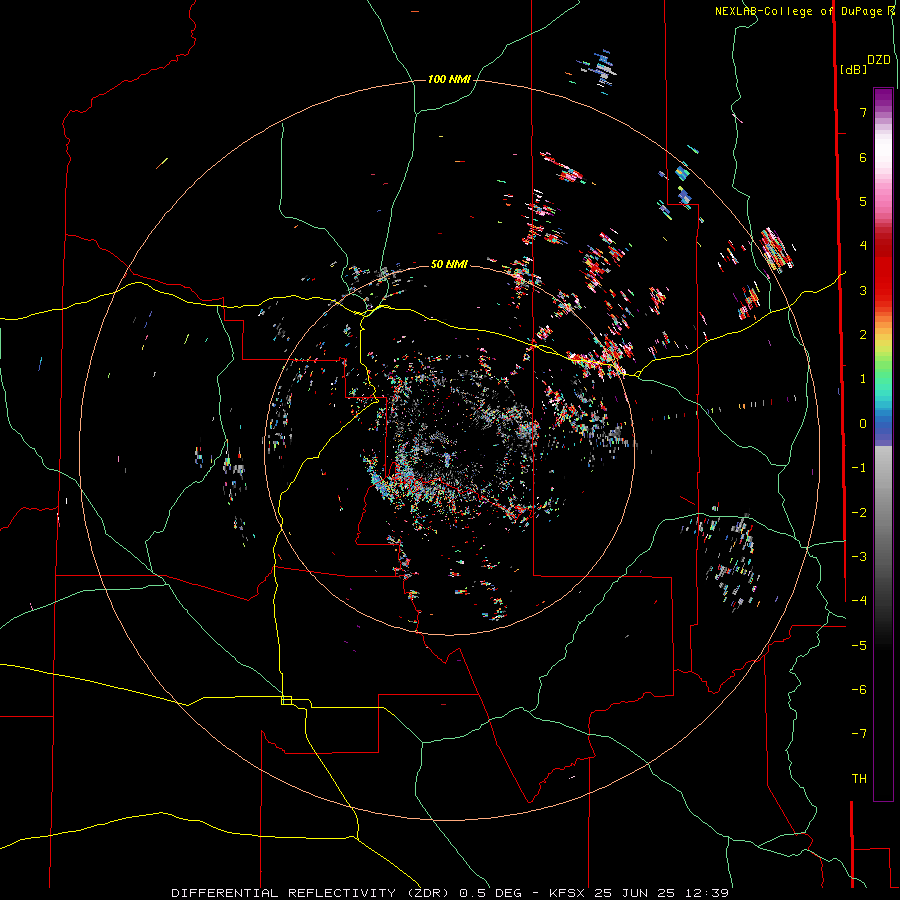Select the -3 tick label on scale
The height and width of the screenshot is (900, 900).
pyautogui.click(x=859, y=557)
